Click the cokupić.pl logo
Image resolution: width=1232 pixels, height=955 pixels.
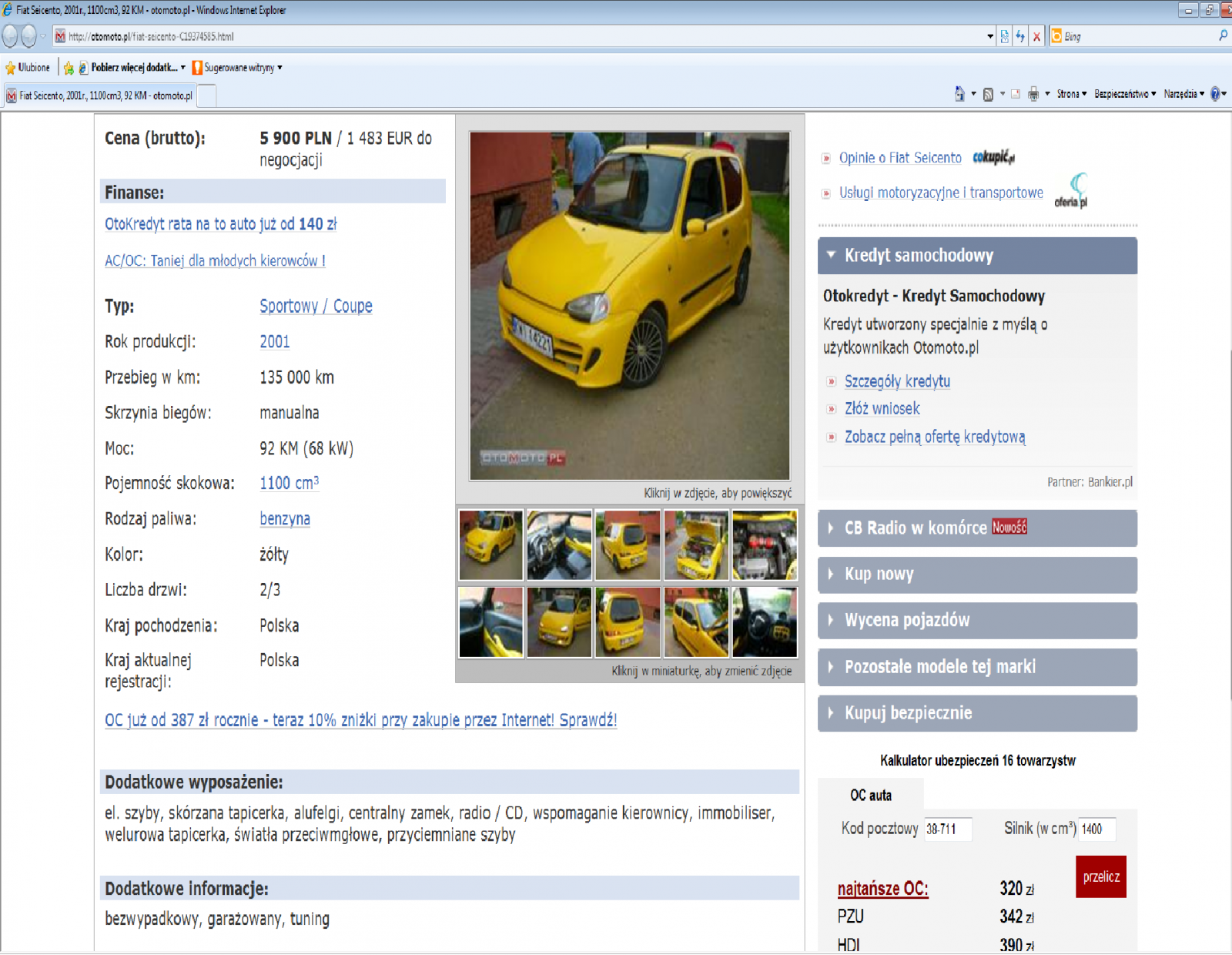(x=993, y=157)
